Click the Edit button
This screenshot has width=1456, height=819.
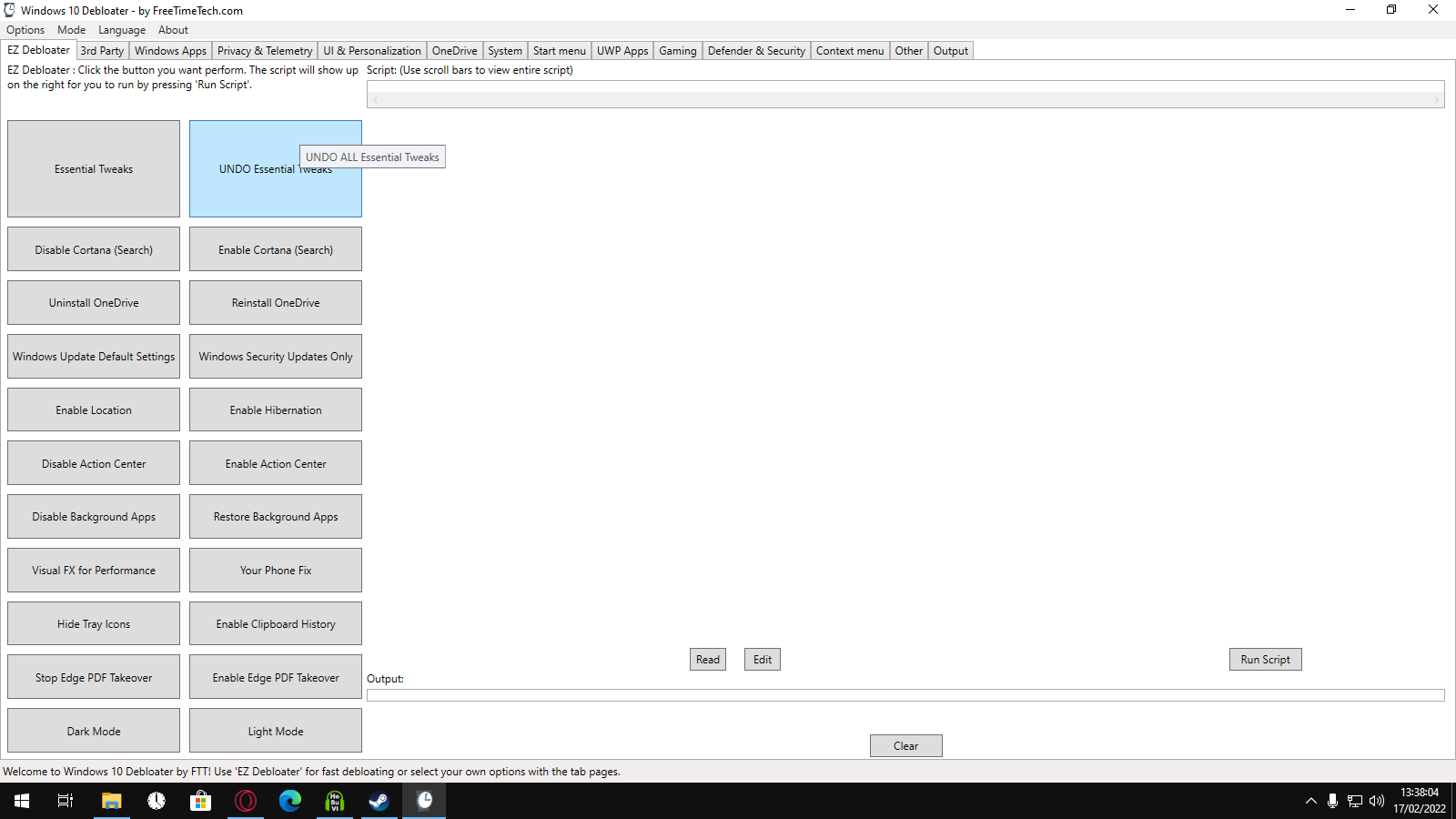click(763, 660)
